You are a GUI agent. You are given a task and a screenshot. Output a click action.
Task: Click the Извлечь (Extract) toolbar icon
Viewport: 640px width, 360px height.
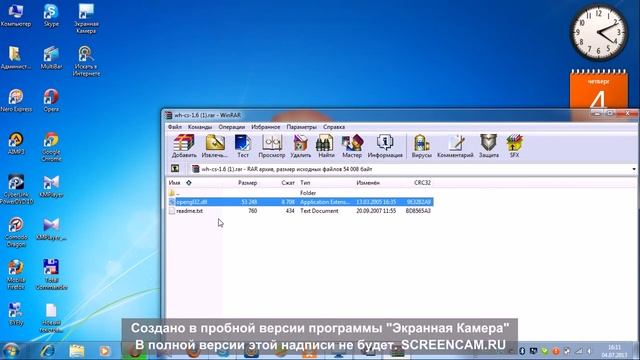214,146
